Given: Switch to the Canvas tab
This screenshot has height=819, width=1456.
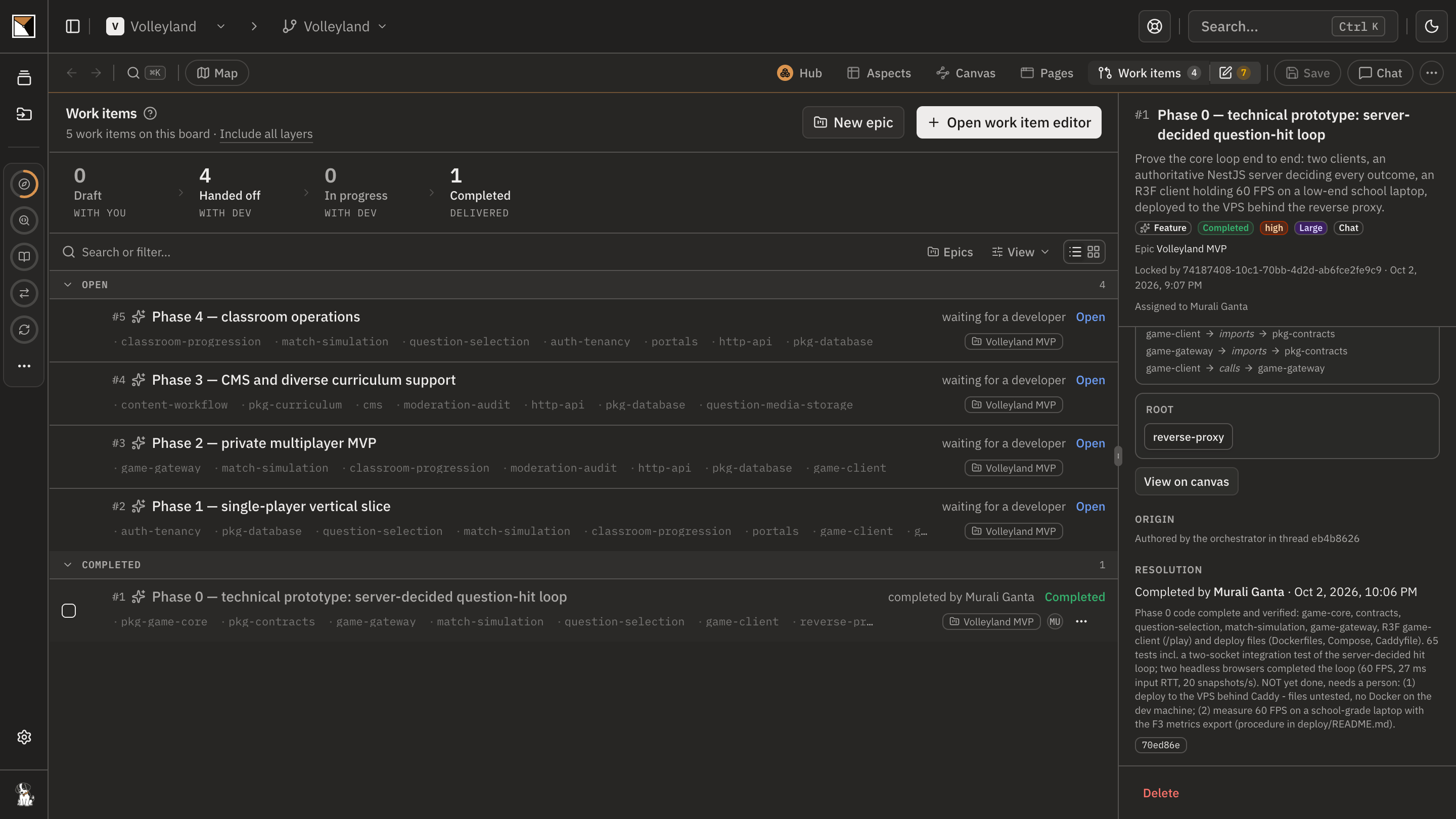Looking at the screenshot, I should pos(966,73).
